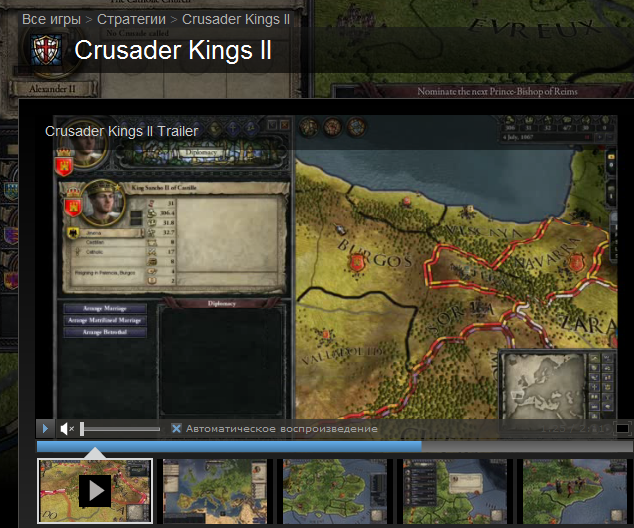This screenshot has width=634, height=528.
Task: Click the Crusader Kings II breadcrumb link
Action: pyautogui.click(x=236, y=19)
